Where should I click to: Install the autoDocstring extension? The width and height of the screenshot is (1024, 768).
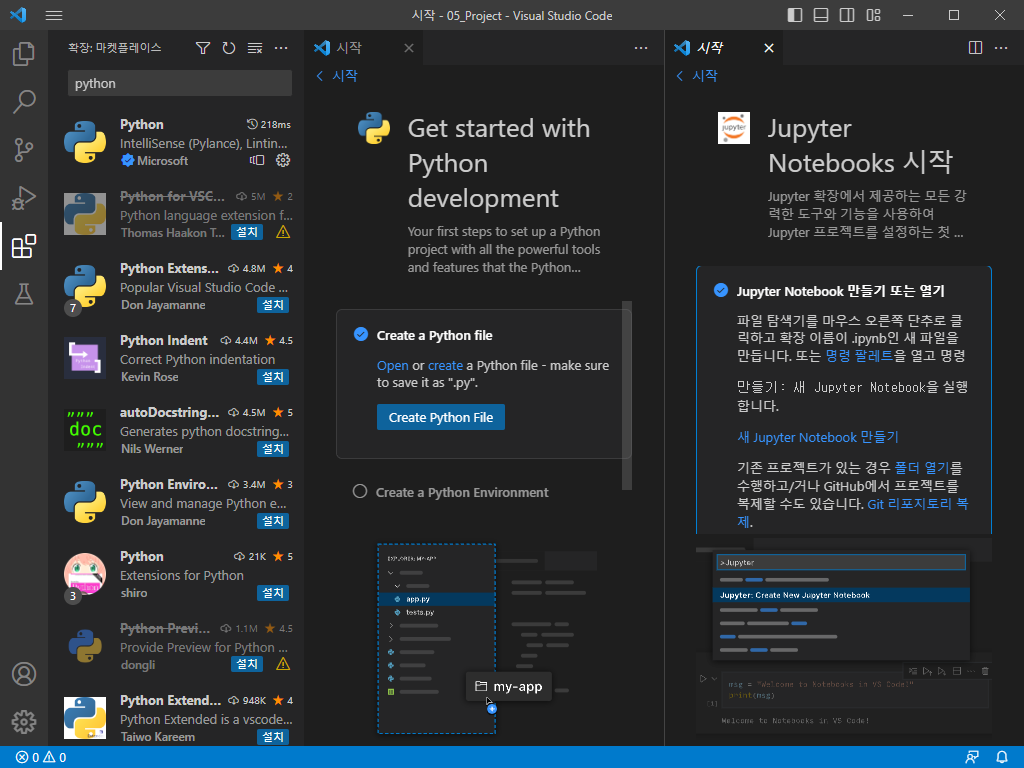click(273, 449)
